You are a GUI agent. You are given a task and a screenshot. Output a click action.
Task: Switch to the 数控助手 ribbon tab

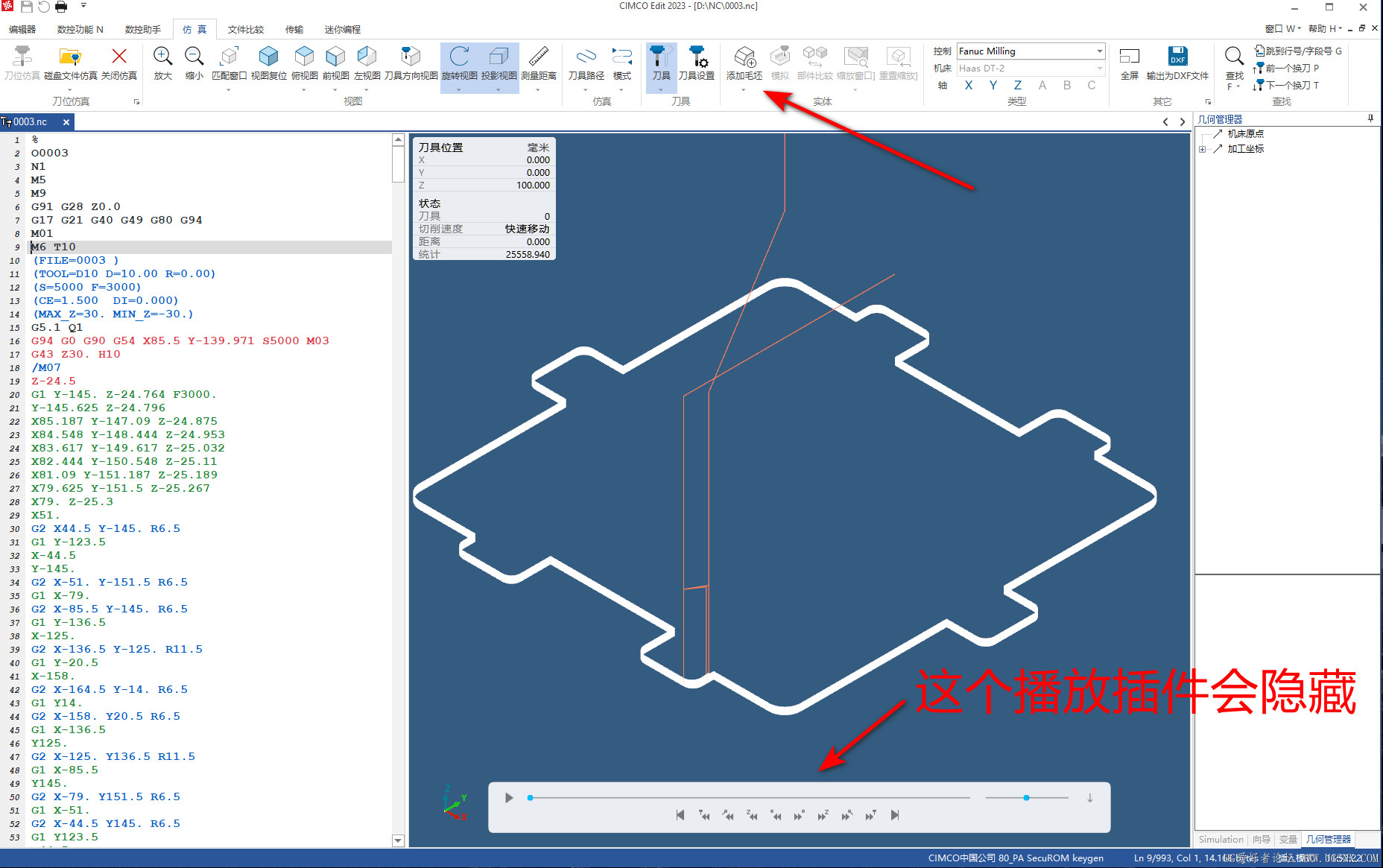pos(143,30)
